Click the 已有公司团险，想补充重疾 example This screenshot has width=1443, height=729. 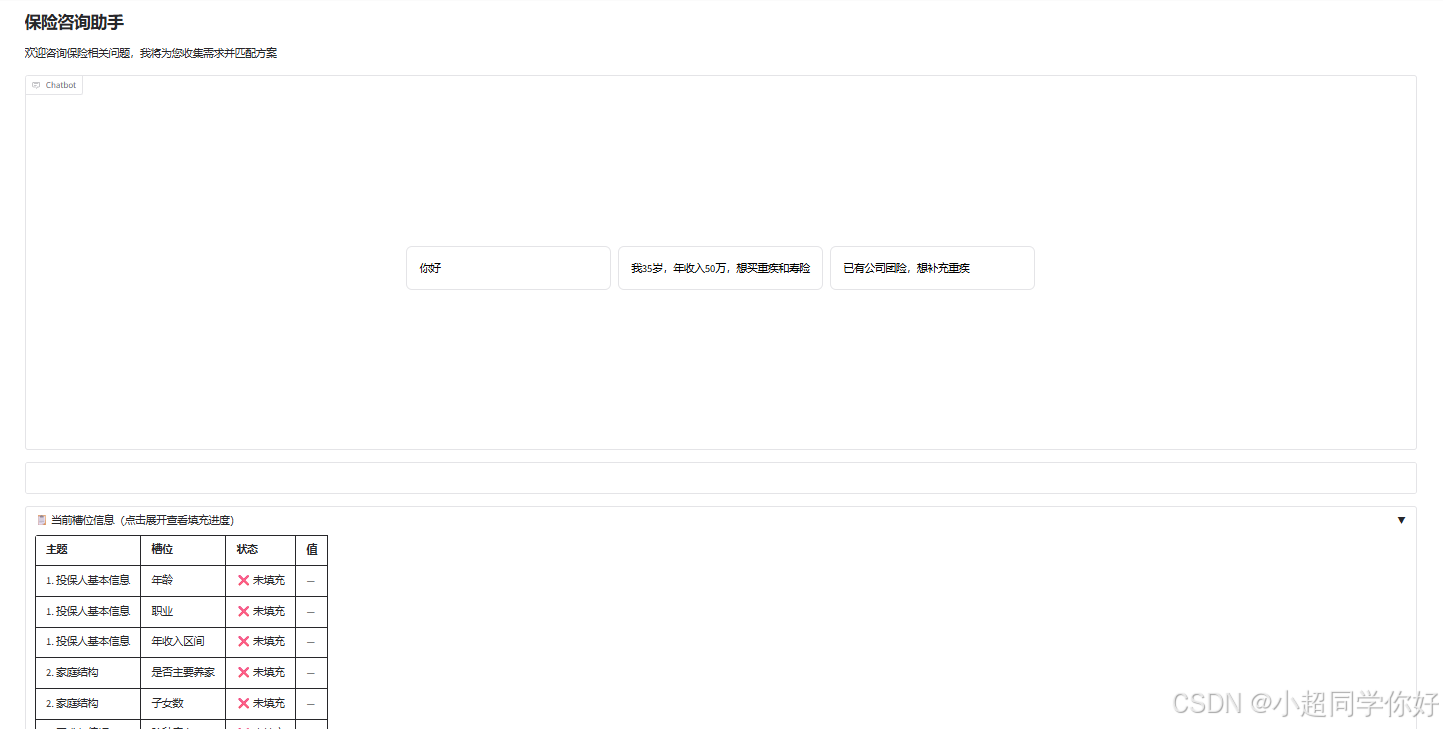click(932, 267)
